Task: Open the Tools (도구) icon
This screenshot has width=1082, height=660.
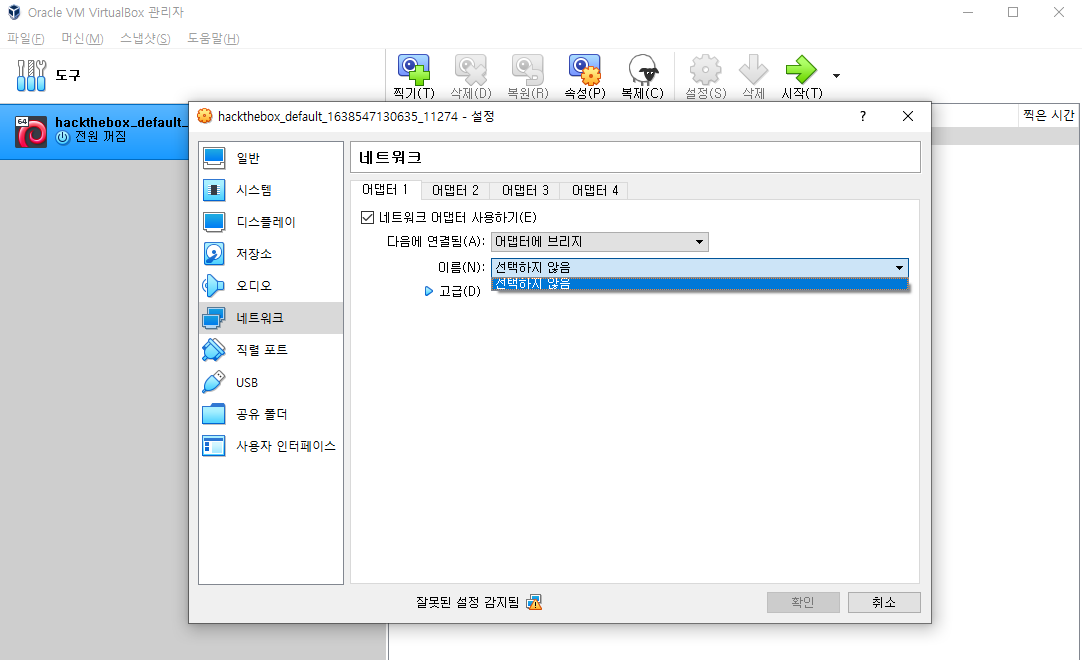Action: pos(31,75)
